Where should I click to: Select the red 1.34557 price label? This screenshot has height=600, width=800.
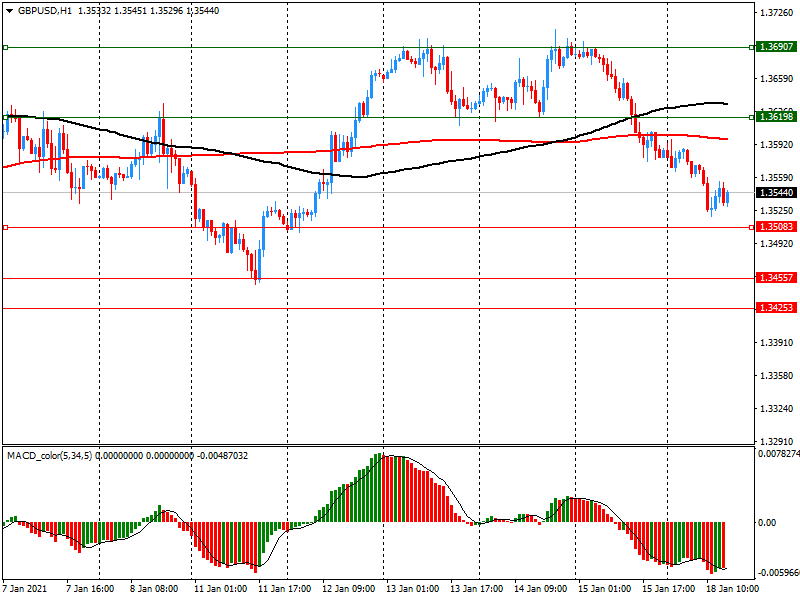(x=776, y=278)
